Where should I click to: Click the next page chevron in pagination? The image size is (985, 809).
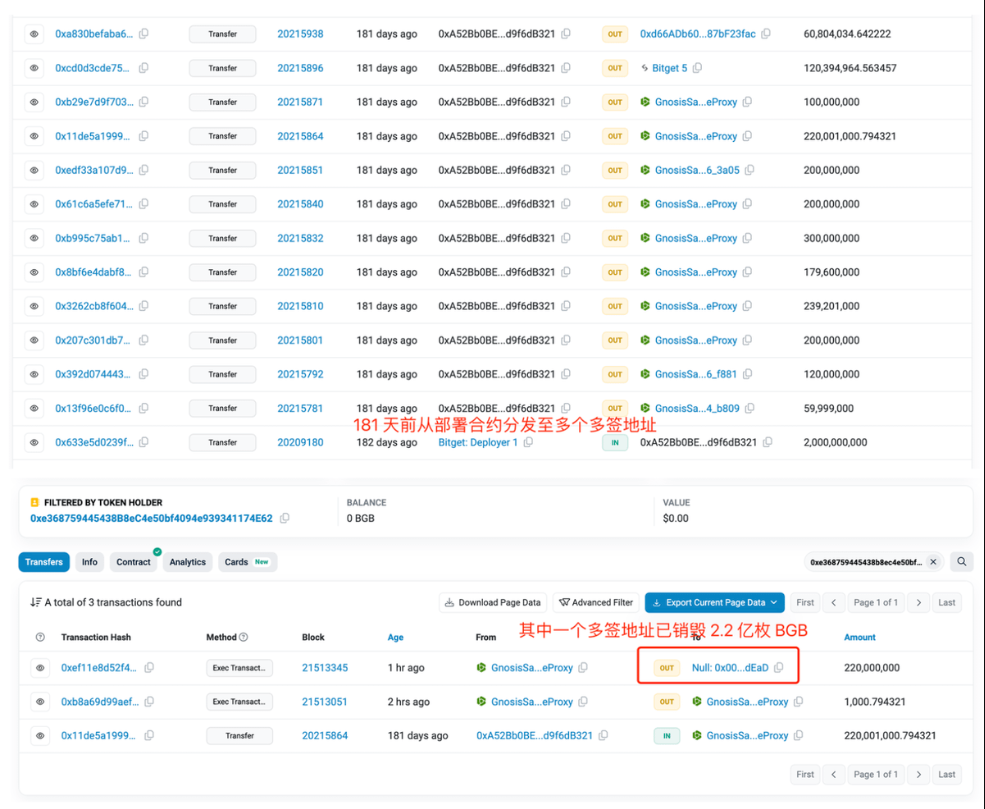pos(919,602)
